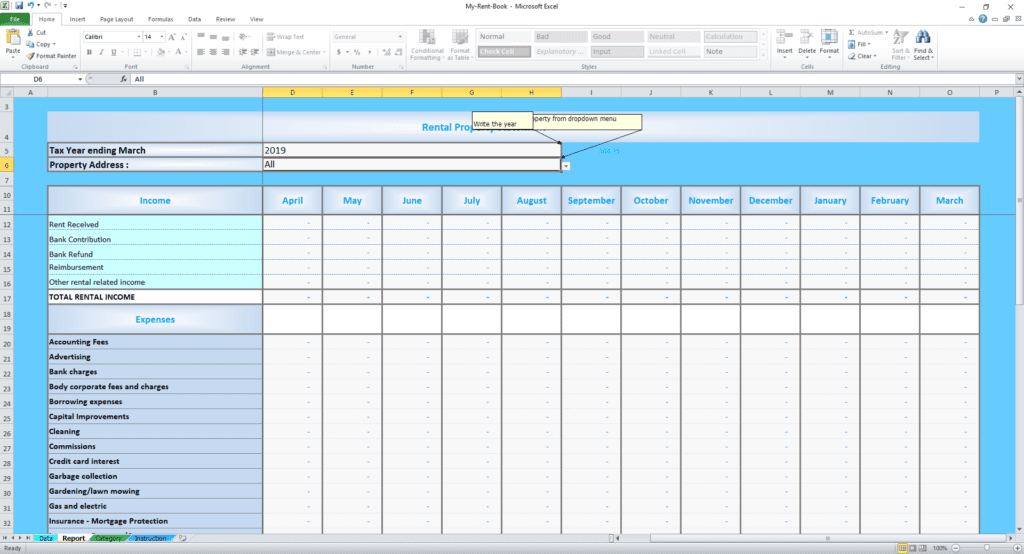1024x554 pixels.
Task: Open the Excel Help question mark icon
Action: click(x=982, y=19)
